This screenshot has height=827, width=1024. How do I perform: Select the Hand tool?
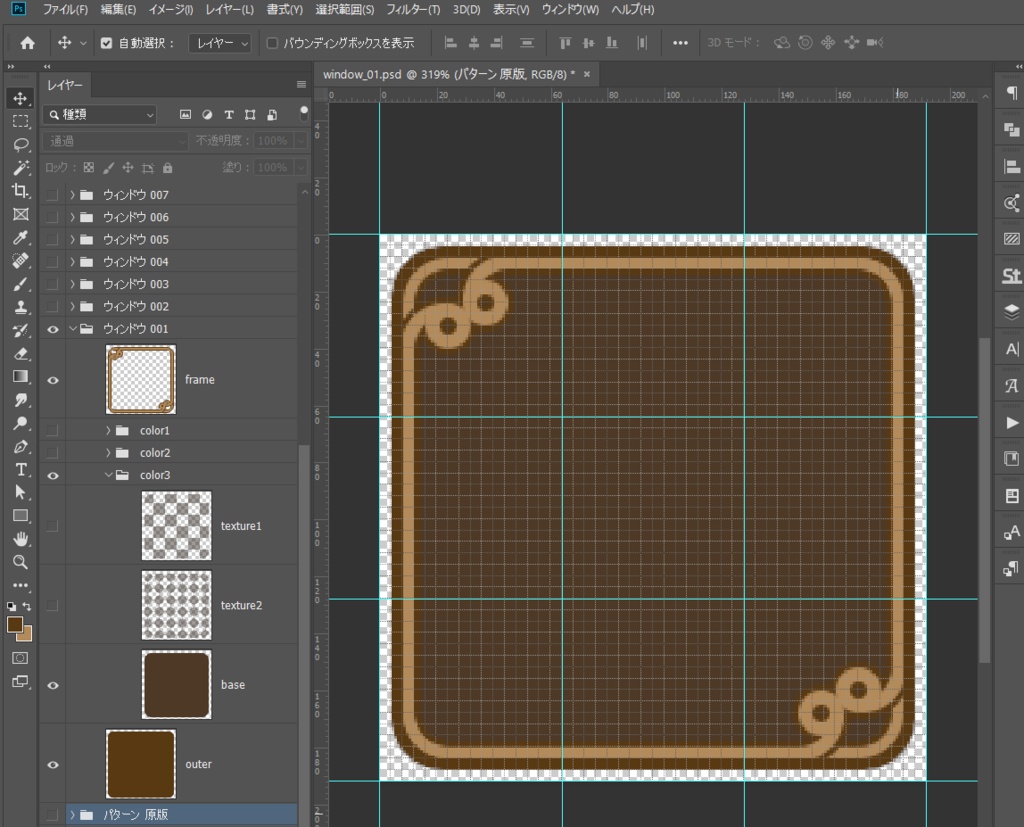point(20,539)
